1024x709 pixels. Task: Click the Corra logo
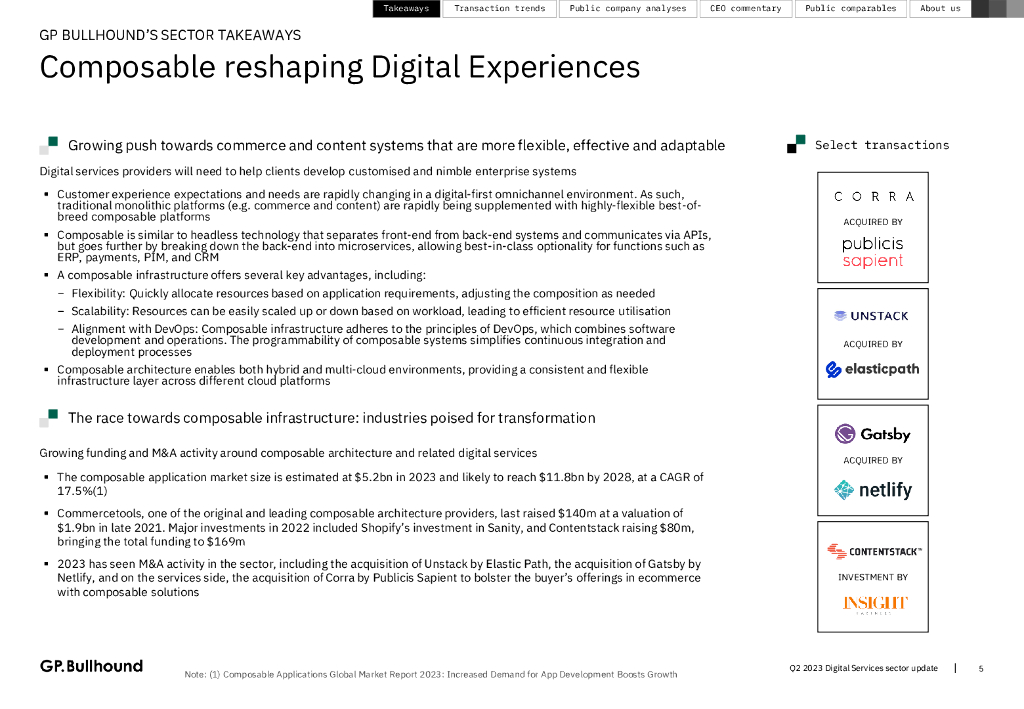(x=873, y=197)
